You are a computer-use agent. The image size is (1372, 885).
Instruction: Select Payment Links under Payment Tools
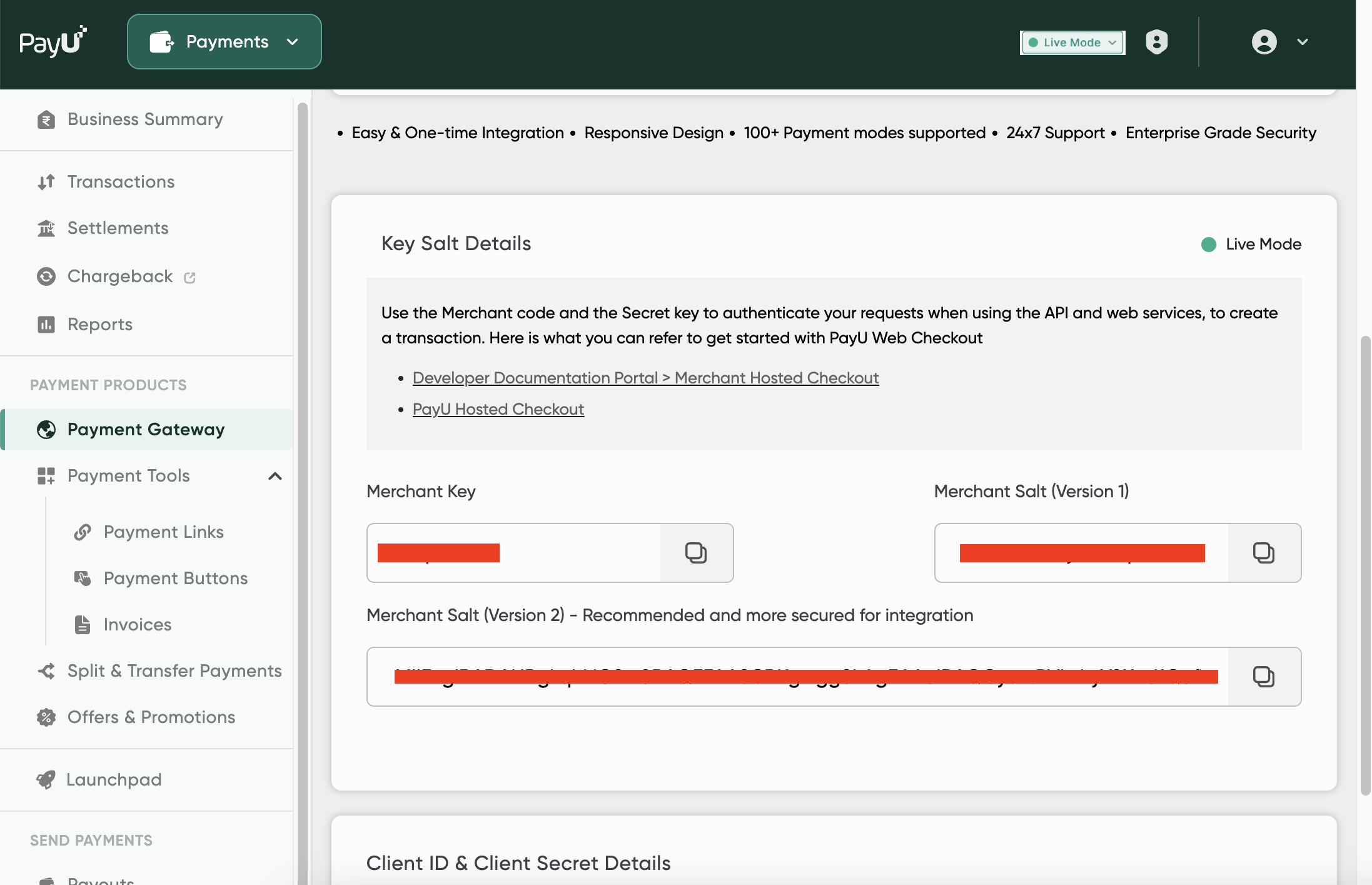pos(163,532)
